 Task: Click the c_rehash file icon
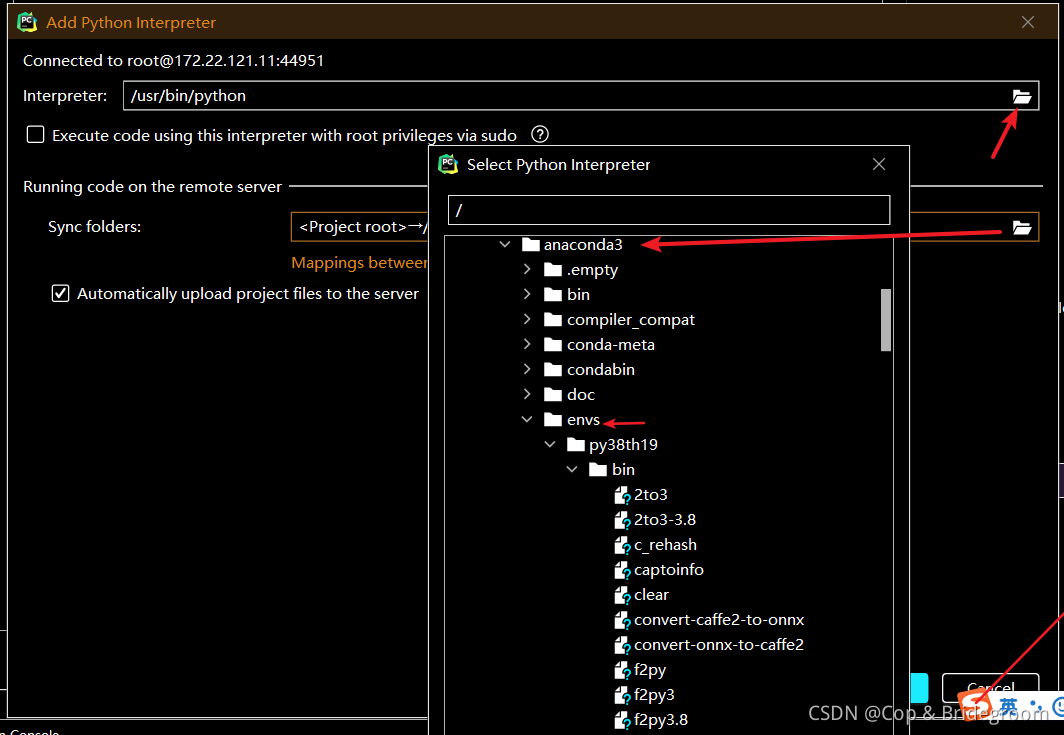pyautogui.click(x=622, y=546)
